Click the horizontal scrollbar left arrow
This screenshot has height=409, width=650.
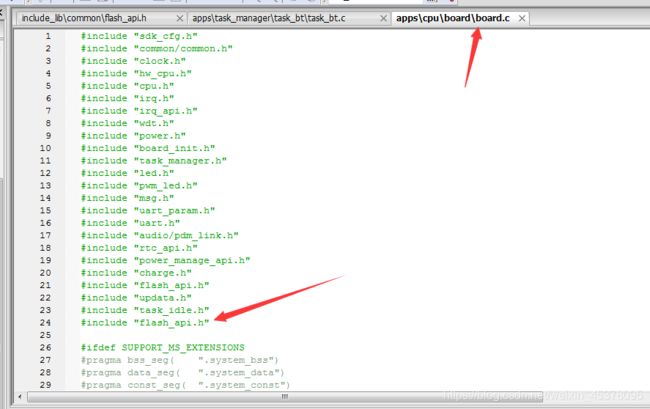[19, 397]
